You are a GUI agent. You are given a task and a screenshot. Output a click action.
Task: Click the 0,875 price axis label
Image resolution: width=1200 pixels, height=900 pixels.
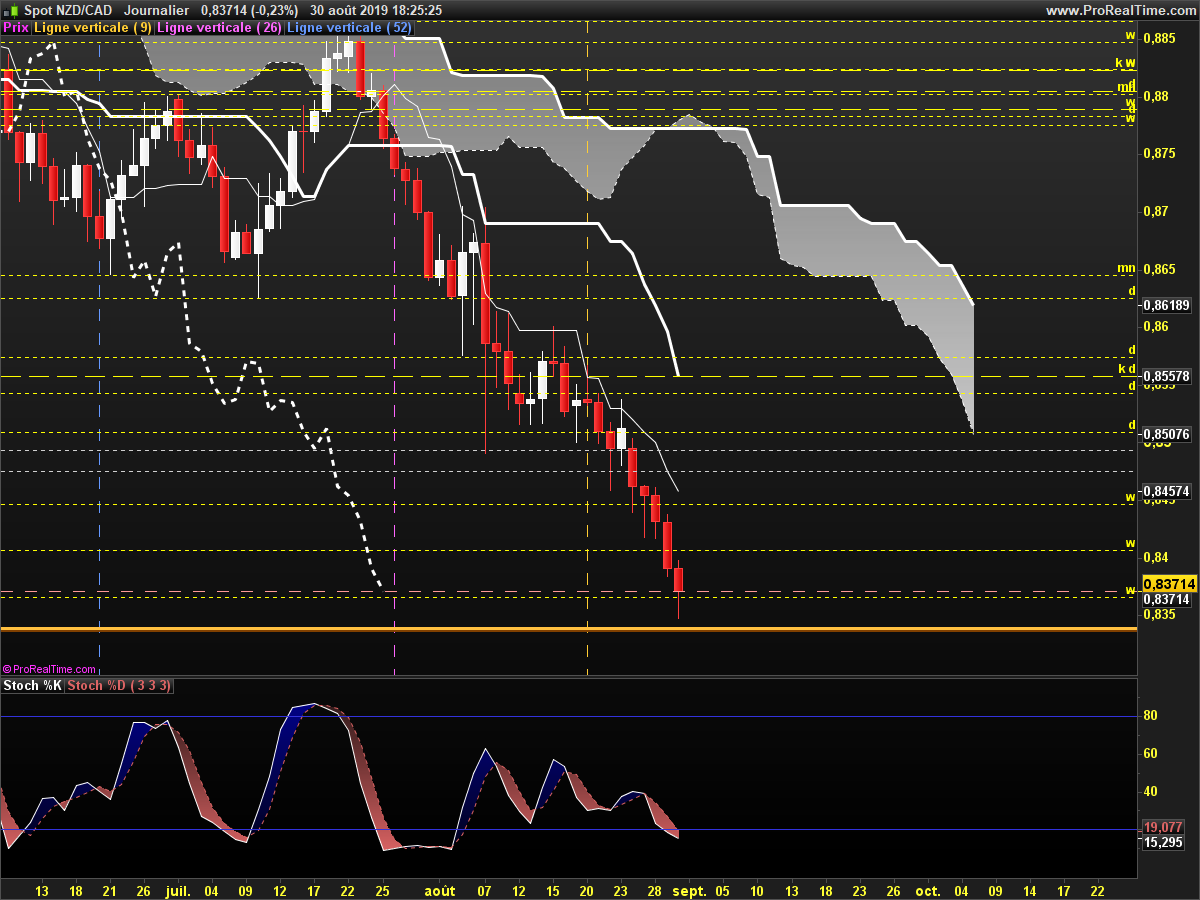(x=1160, y=153)
